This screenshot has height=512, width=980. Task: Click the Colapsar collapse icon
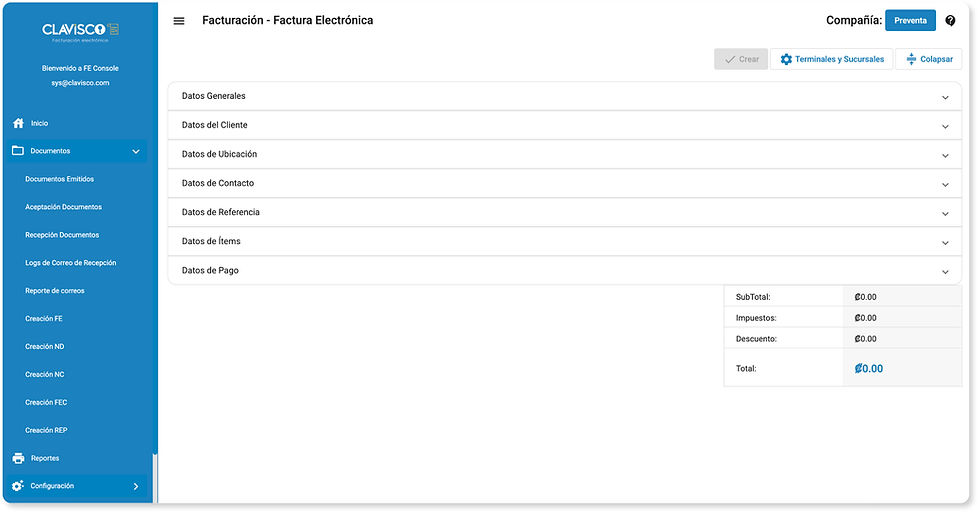(911, 59)
